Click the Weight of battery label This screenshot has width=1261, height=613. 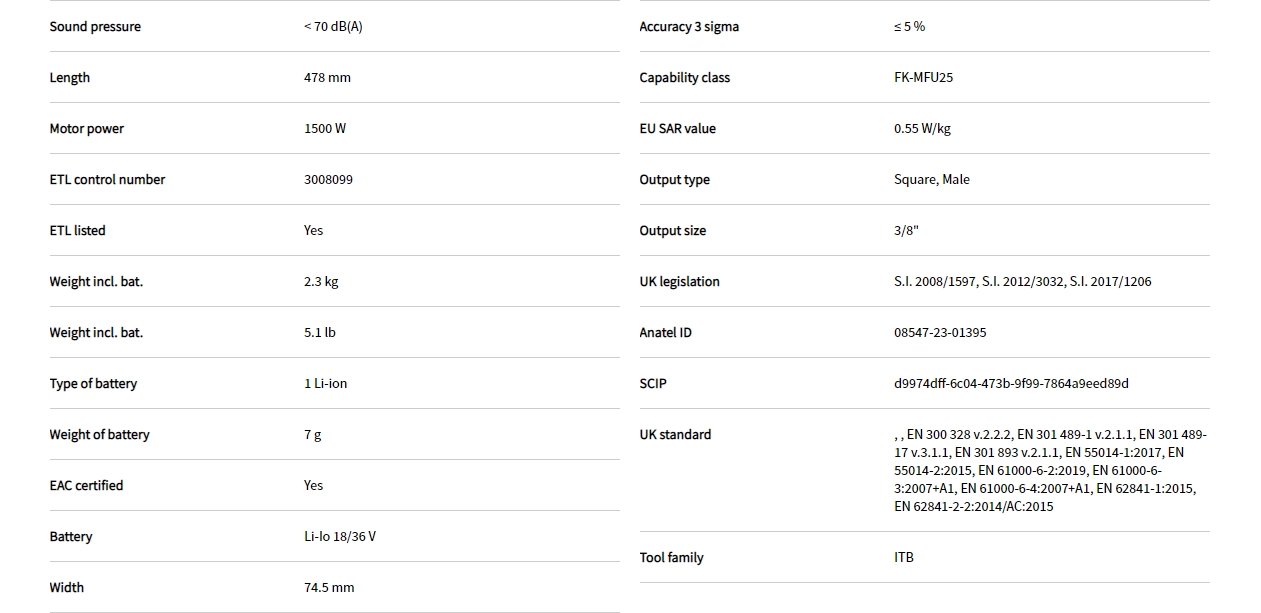[99, 435]
